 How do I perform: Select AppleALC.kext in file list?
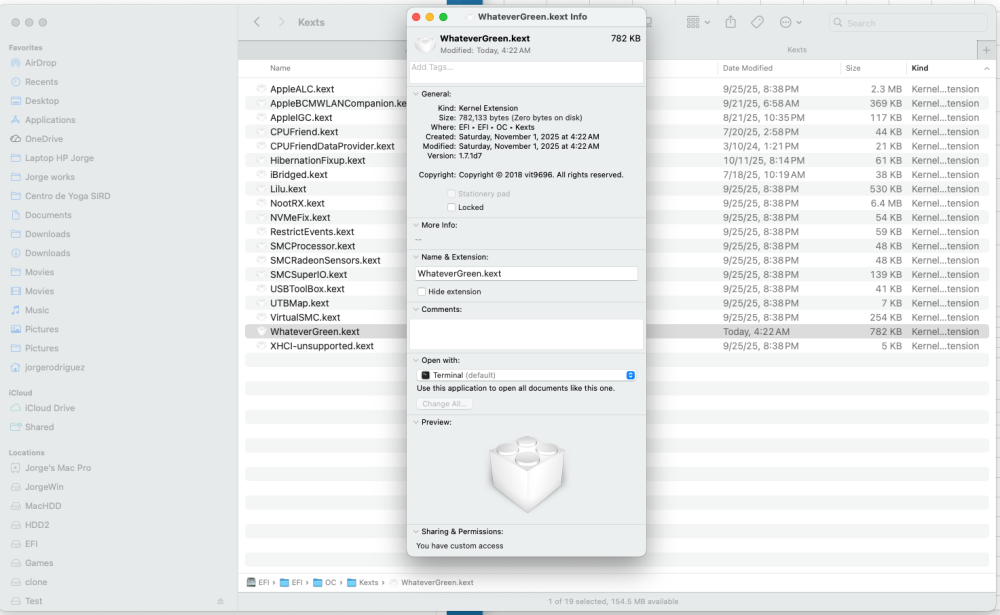pyautogui.click(x=302, y=89)
